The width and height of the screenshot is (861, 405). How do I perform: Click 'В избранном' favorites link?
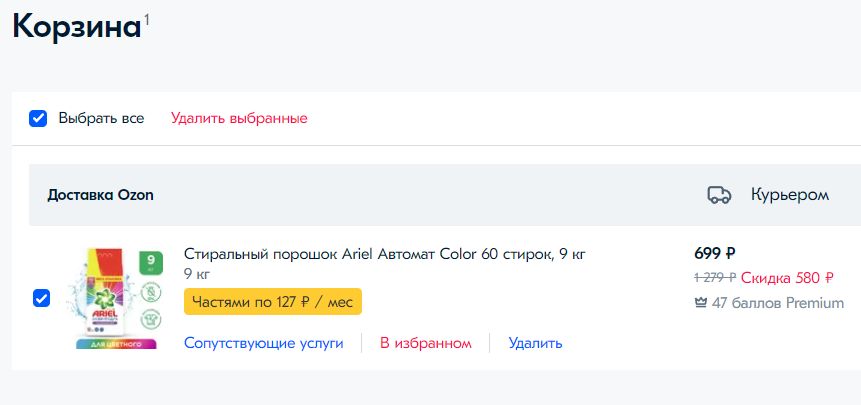426,344
